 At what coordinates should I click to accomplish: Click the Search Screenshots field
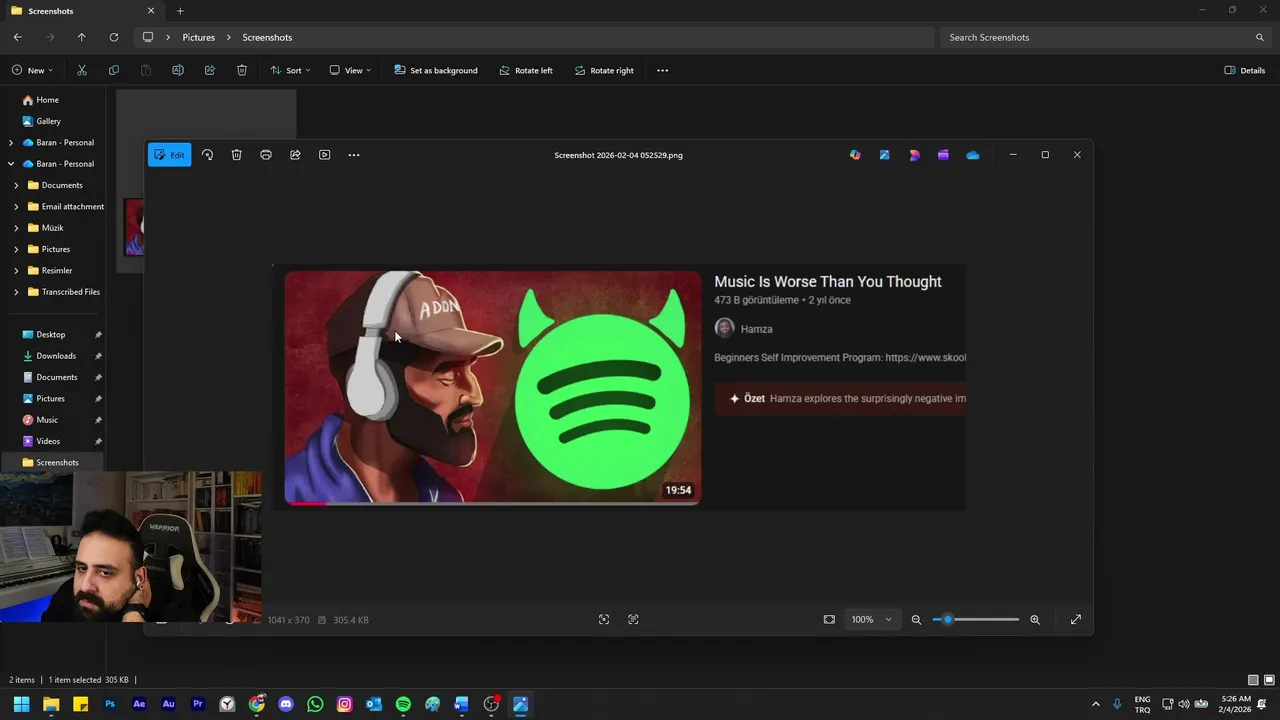click(1105, 37)
